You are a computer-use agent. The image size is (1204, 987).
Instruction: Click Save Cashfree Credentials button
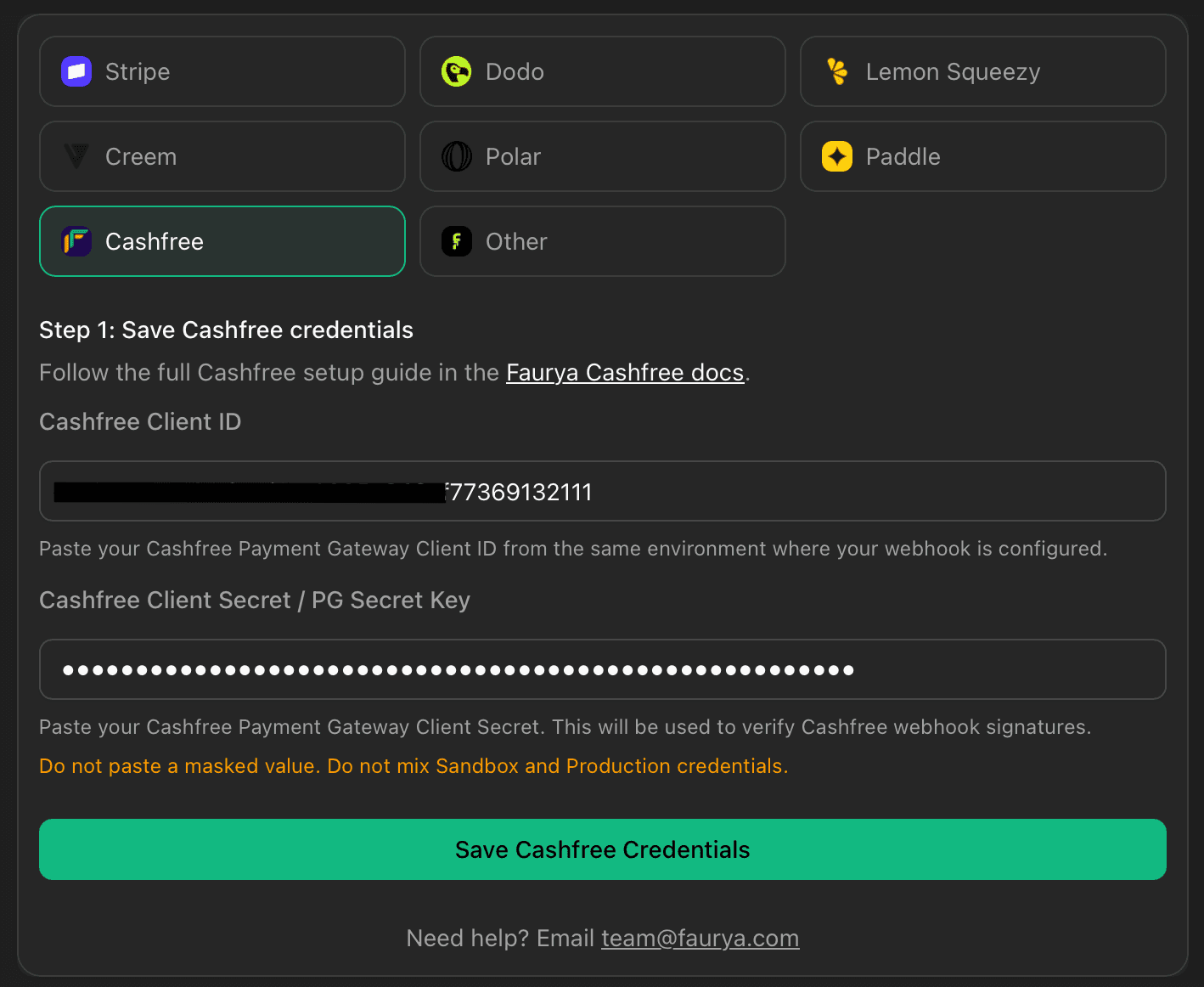tap(603, 849)
